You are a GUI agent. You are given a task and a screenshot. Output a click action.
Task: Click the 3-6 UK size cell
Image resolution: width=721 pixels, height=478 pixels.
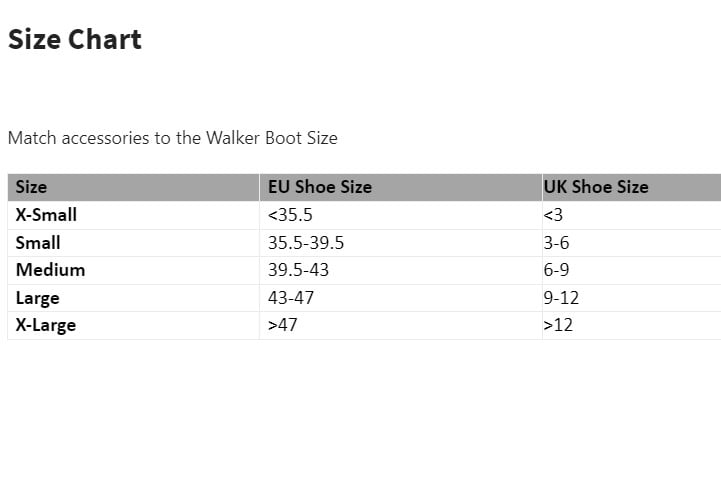click(556, 243)
